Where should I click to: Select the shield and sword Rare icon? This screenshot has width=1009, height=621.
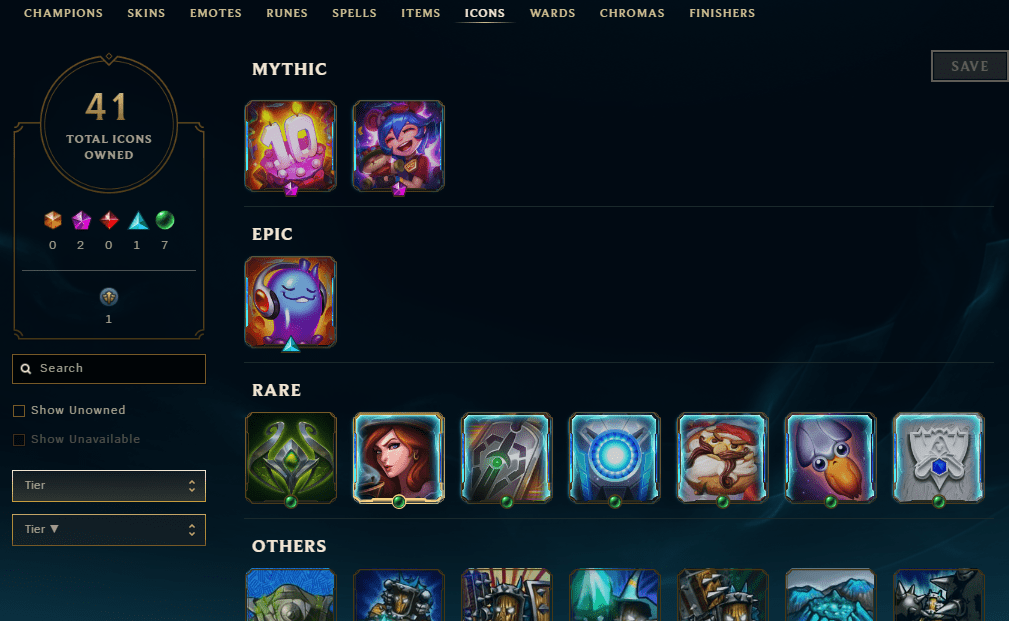tap(506, 458)
